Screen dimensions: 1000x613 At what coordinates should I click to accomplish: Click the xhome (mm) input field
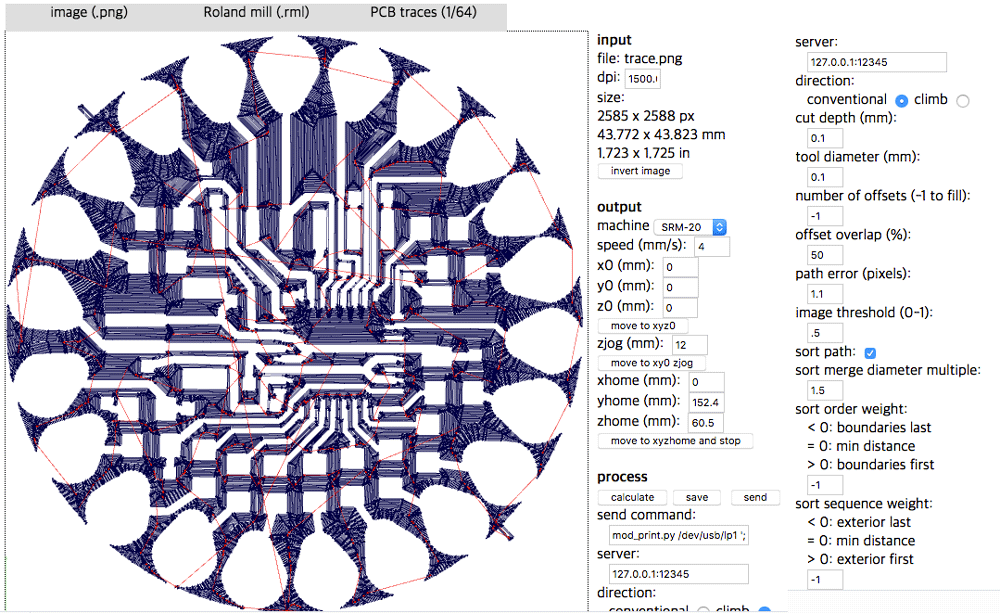[706, 381]
